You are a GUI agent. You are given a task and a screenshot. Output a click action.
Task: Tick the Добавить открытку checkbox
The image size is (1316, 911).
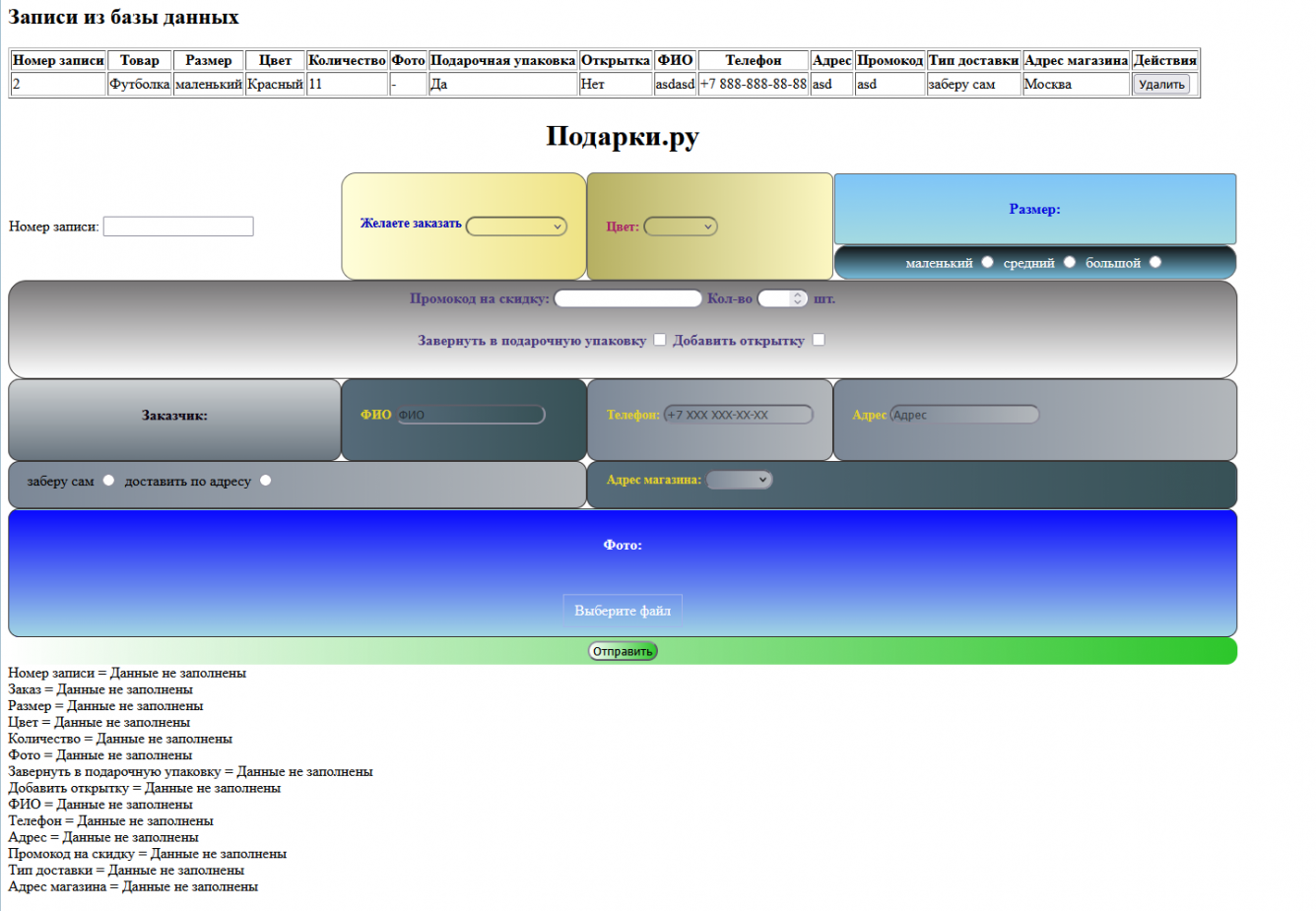tap(819, 340)
